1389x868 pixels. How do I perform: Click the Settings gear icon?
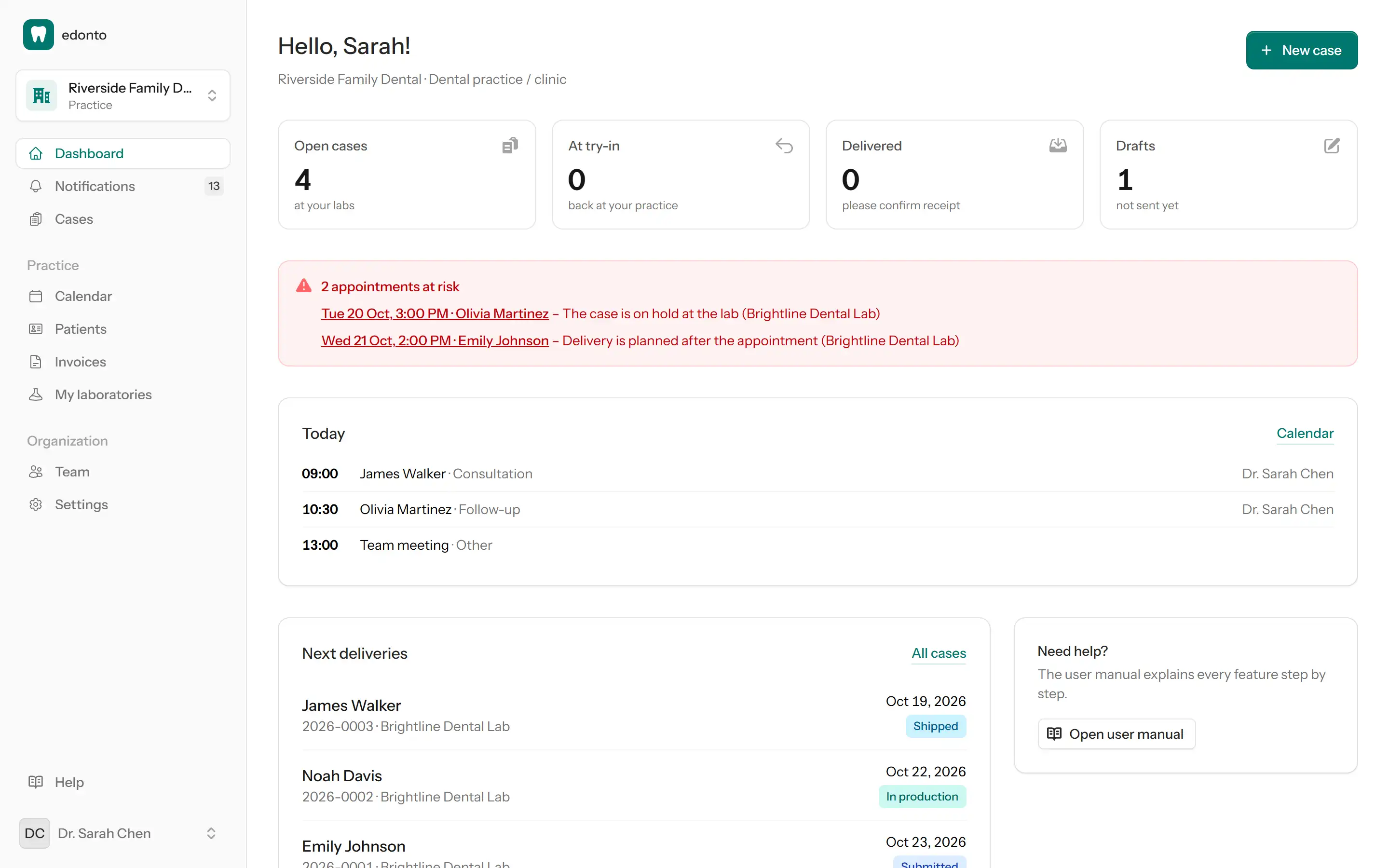click(36, 504)
